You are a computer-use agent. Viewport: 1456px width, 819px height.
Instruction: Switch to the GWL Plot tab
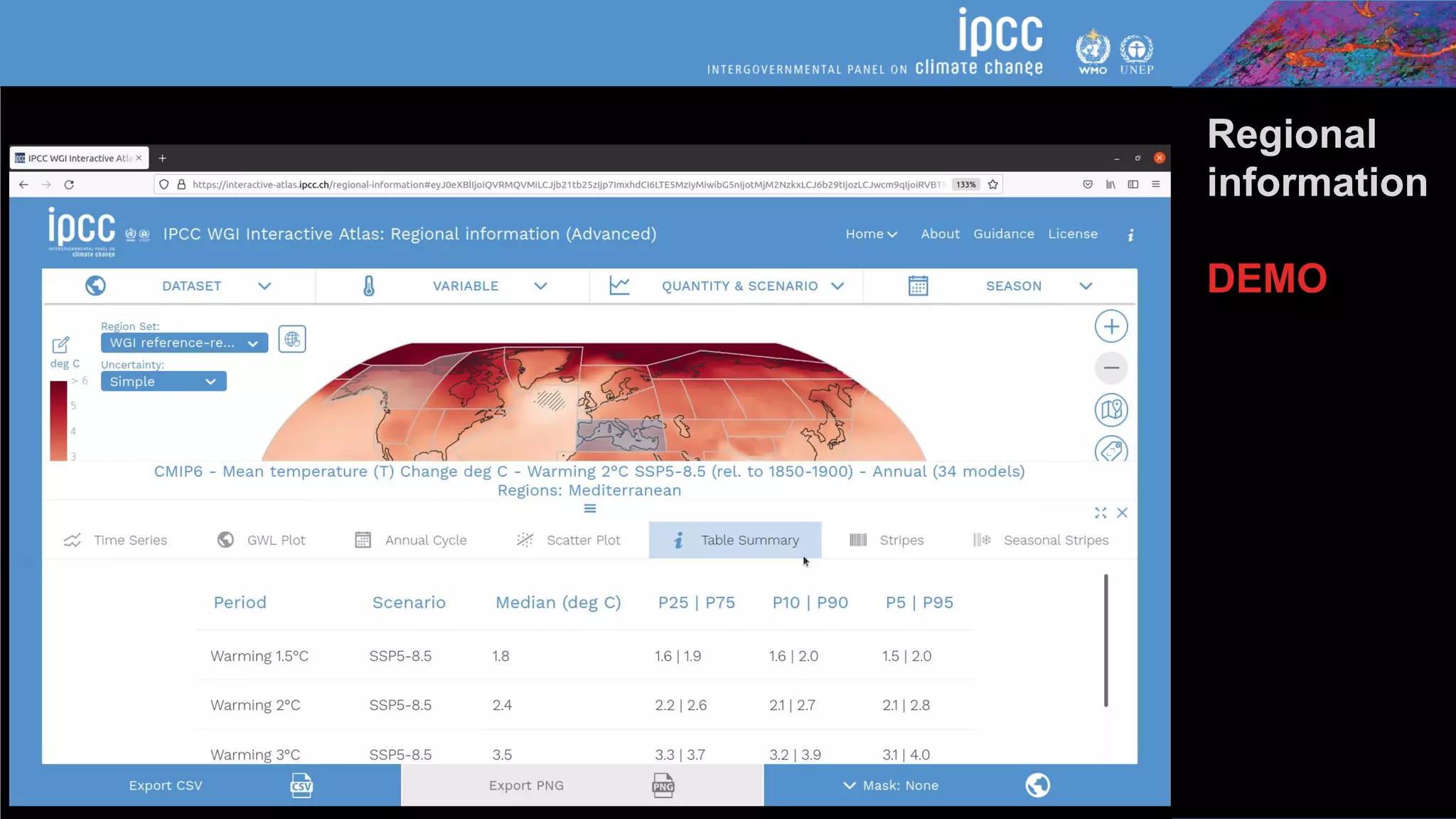(x=261, y=540)
